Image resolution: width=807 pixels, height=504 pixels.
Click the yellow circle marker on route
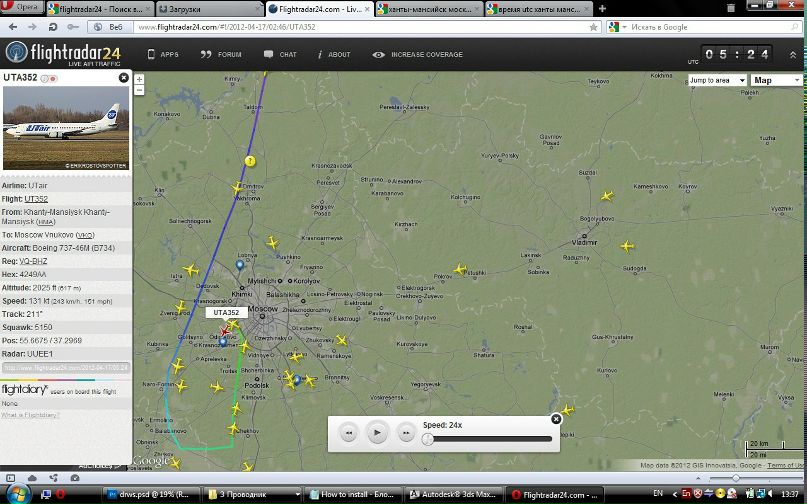[250, 161]
